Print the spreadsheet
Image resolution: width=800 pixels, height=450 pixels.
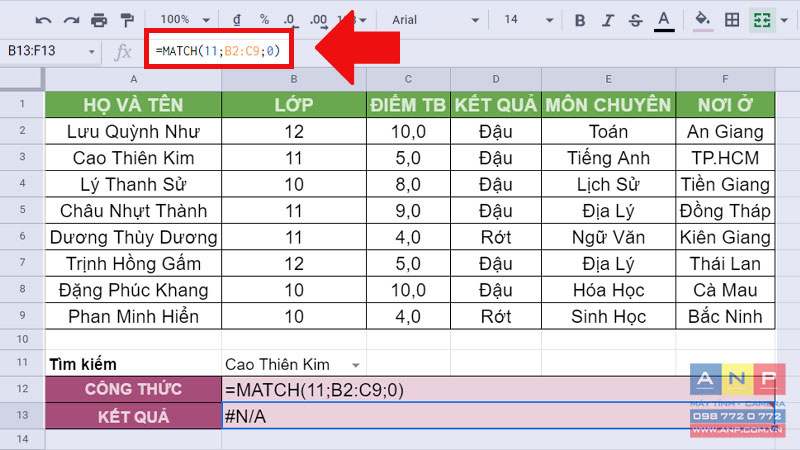coord(99,20)
